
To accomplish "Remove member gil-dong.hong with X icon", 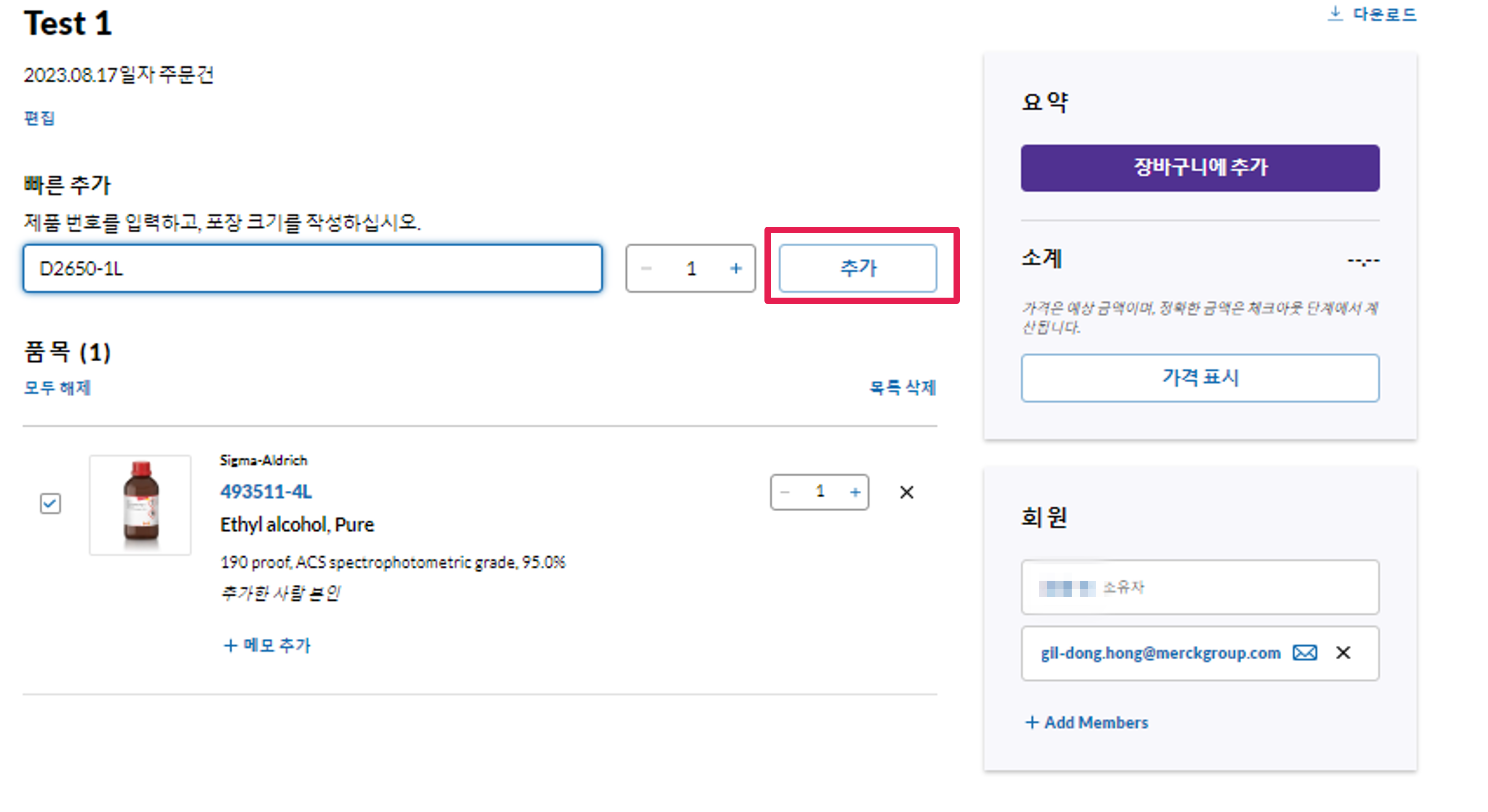I will [1343, 653].
